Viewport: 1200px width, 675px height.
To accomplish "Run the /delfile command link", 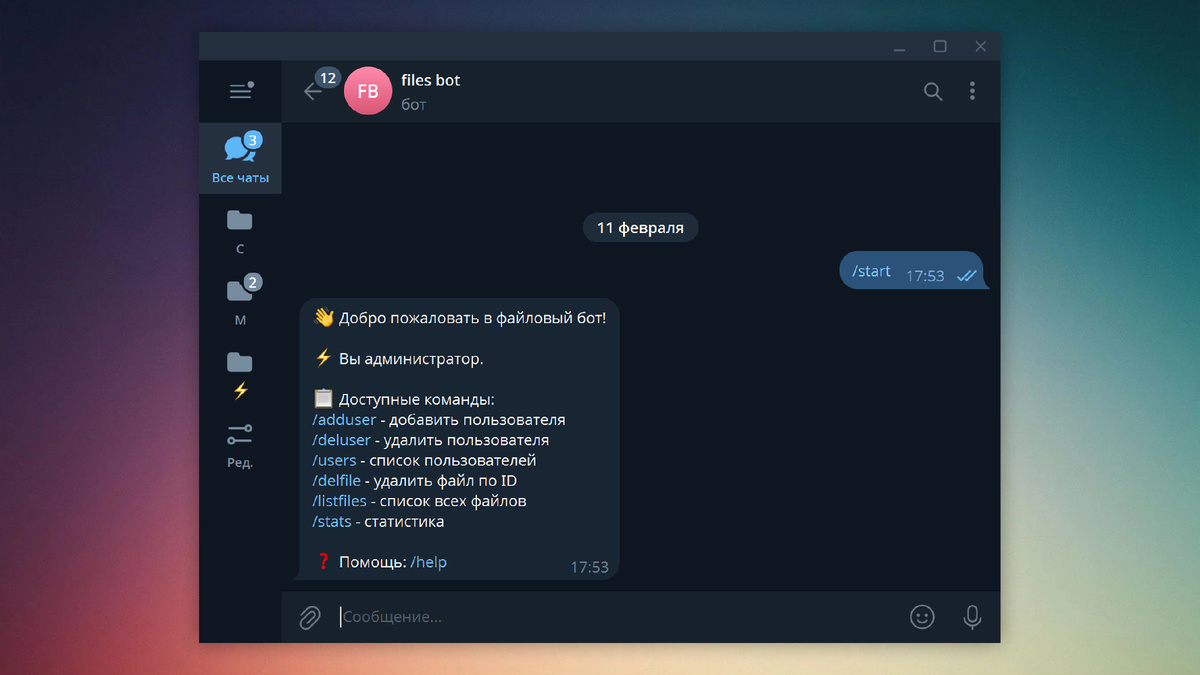I will (x=336, y=481).
